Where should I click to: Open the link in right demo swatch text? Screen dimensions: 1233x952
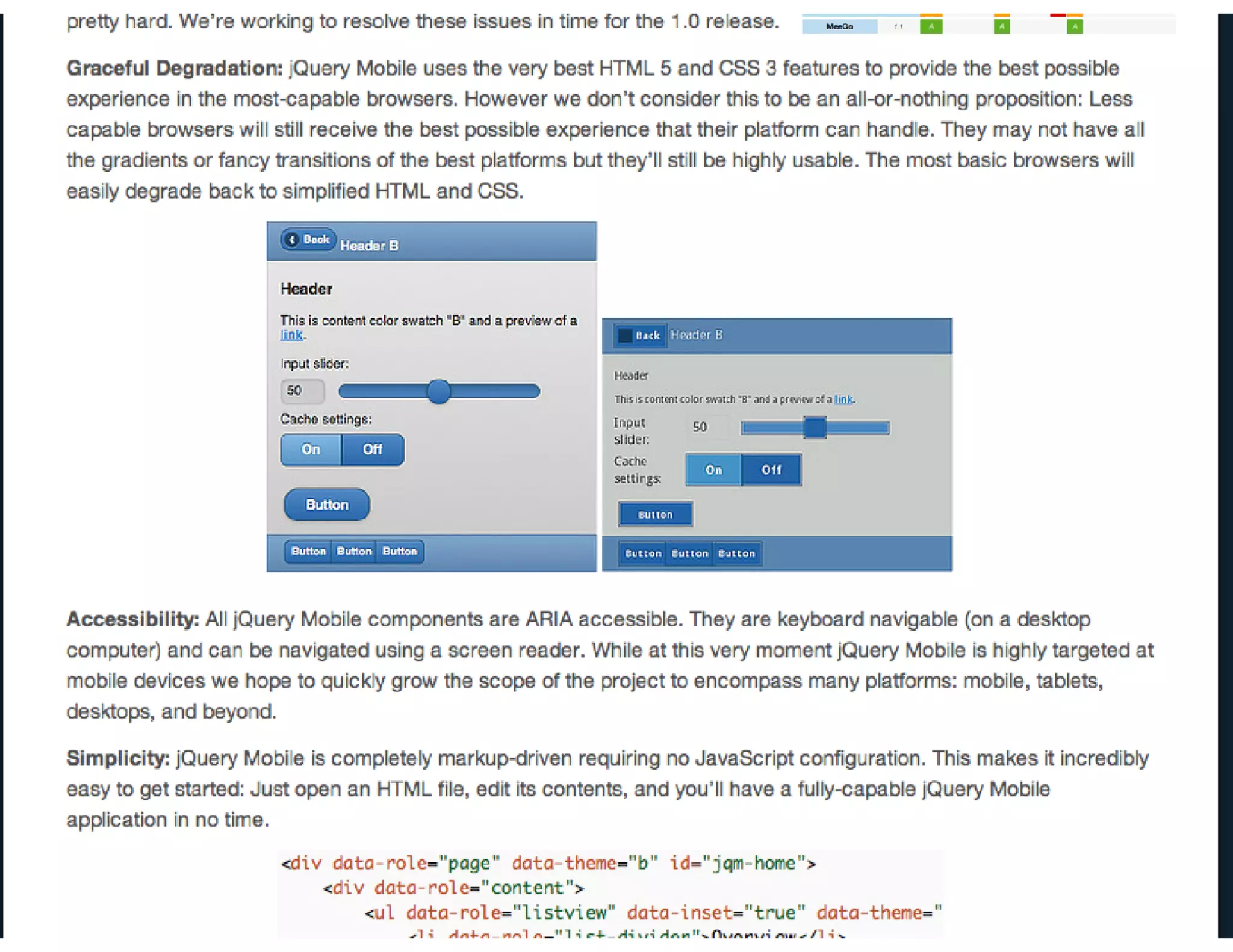click(843, 400)
